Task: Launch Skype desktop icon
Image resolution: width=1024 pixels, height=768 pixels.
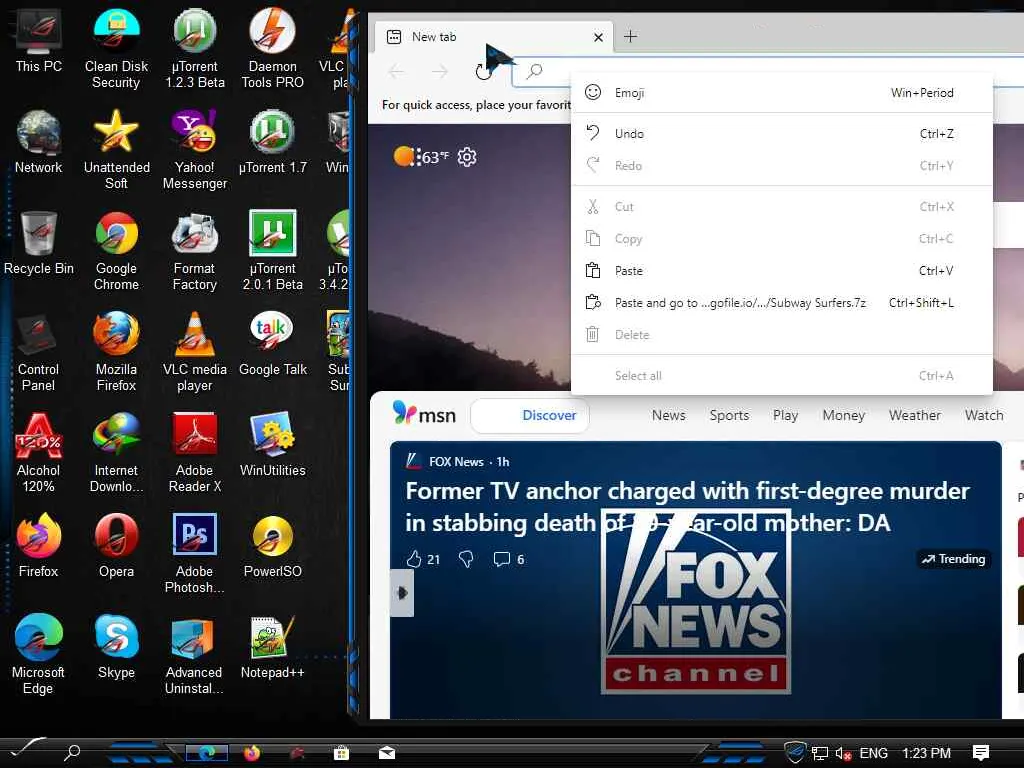Action: (116, 647)
